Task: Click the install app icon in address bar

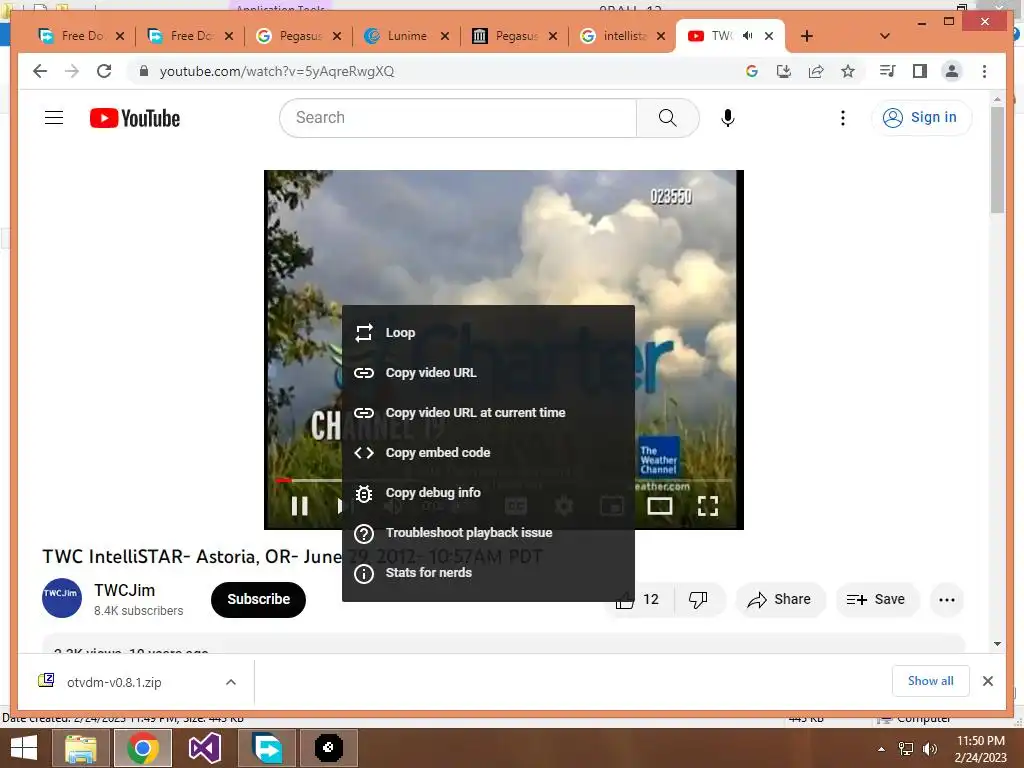Action: pos(784,71)
